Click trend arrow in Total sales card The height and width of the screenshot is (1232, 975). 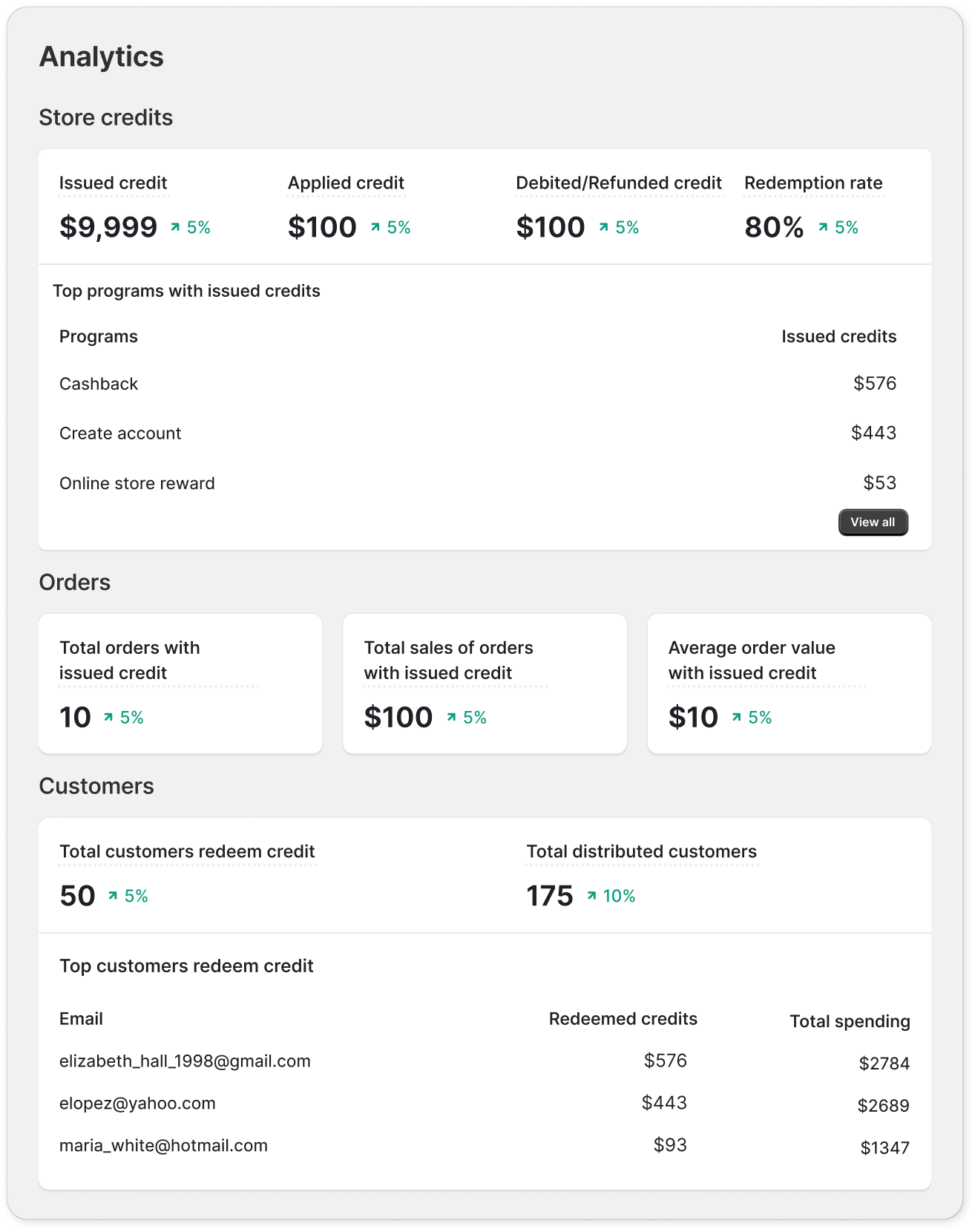pyautogui.click(x=451, y=717)
